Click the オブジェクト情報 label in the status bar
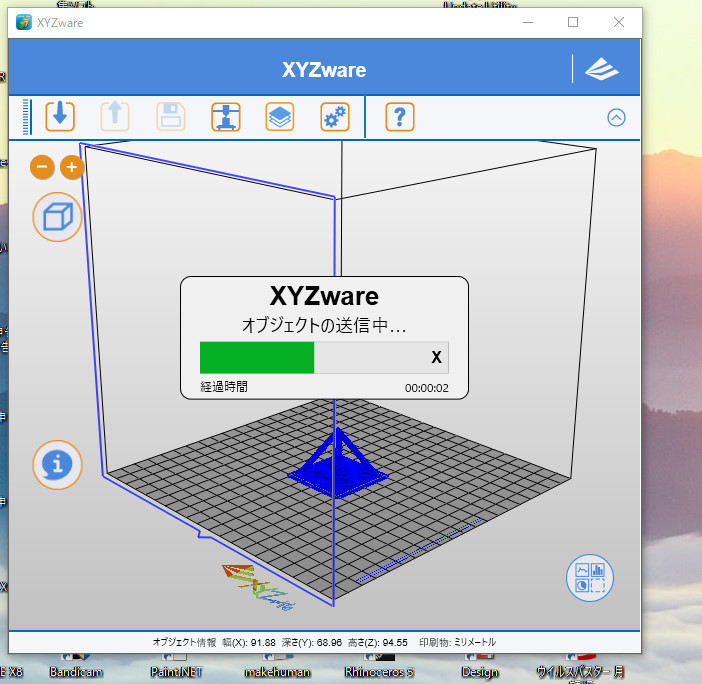702x684 pixels. 184,642
